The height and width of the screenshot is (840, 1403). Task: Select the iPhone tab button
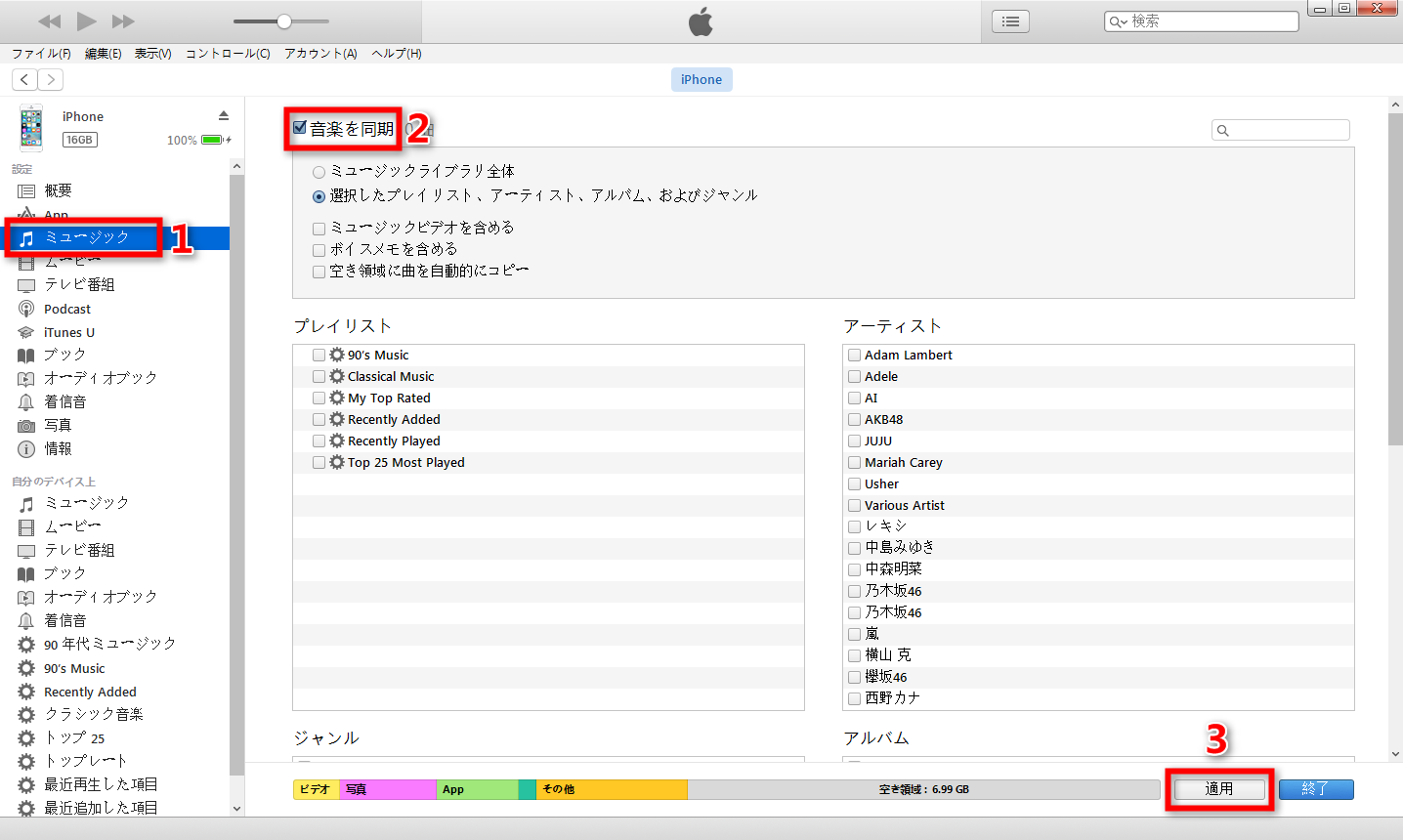[x=701, y=80]
